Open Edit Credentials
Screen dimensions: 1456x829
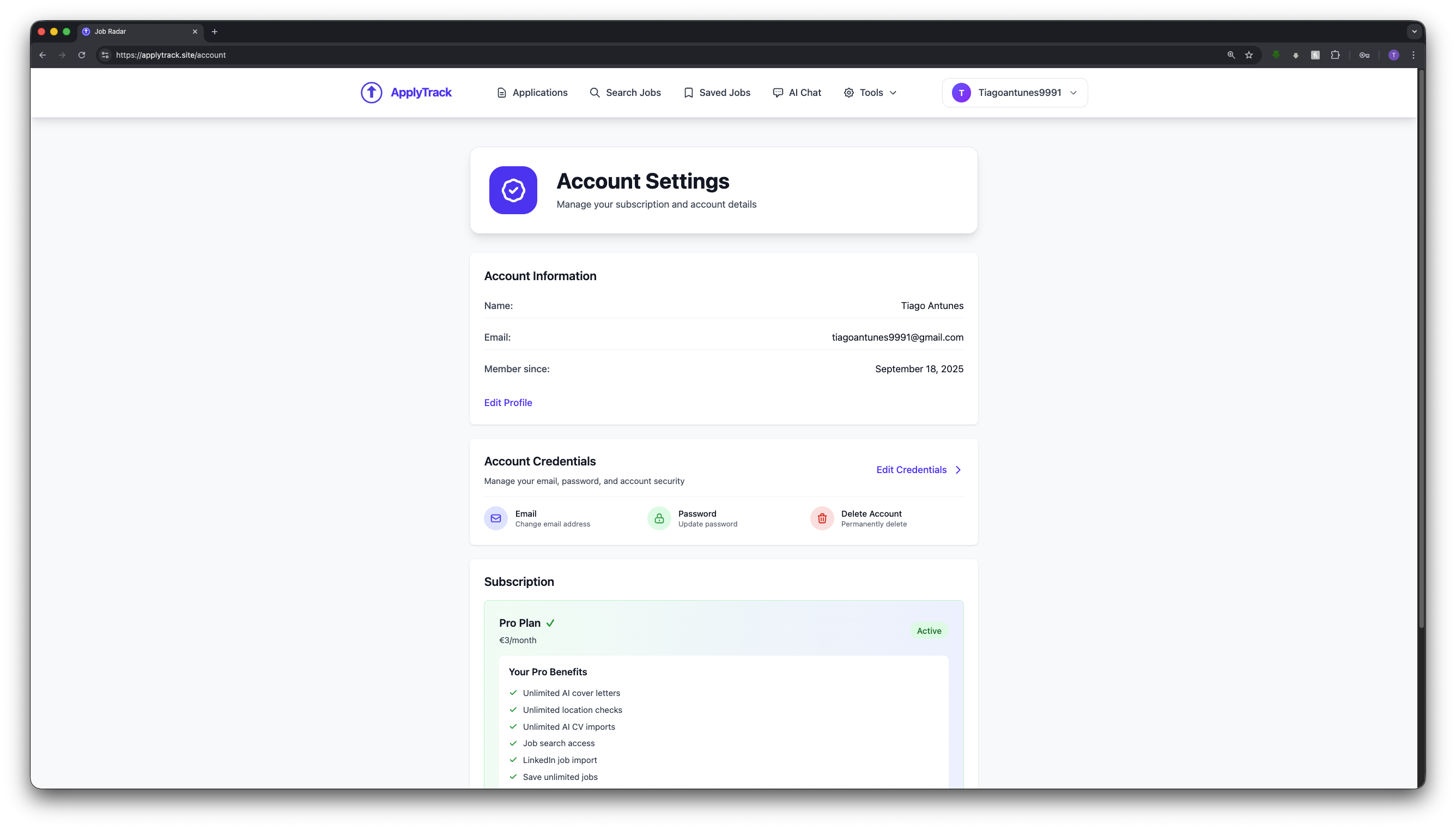(x=911, y=470)
